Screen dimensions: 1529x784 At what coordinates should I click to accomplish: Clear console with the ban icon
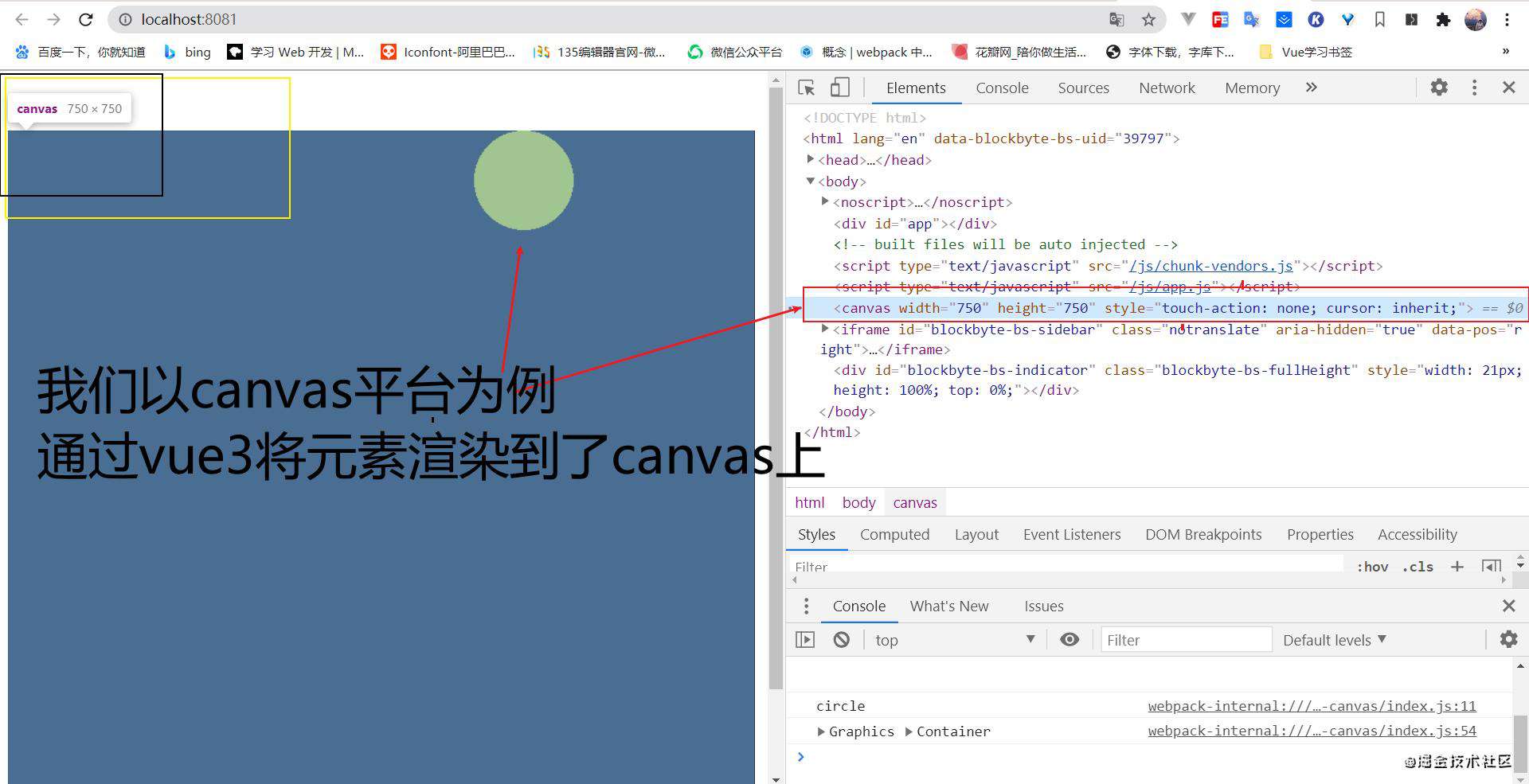point(841,640)
